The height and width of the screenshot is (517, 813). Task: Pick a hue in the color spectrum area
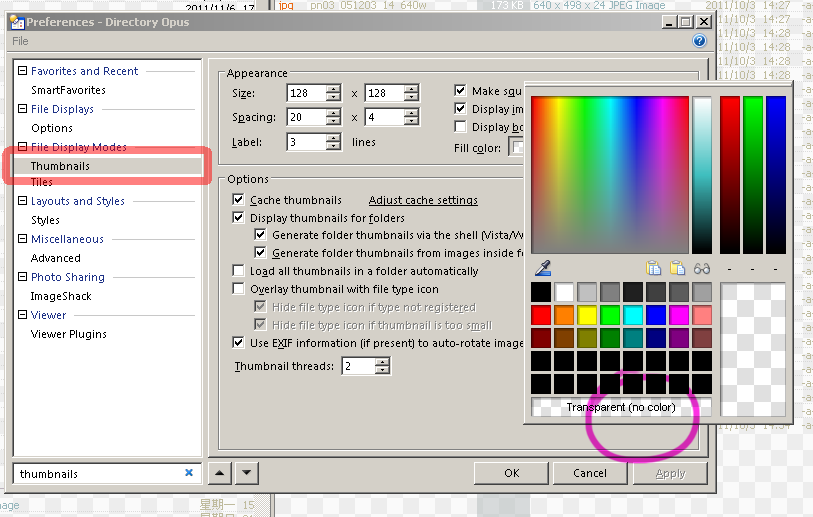pos(610,175)
